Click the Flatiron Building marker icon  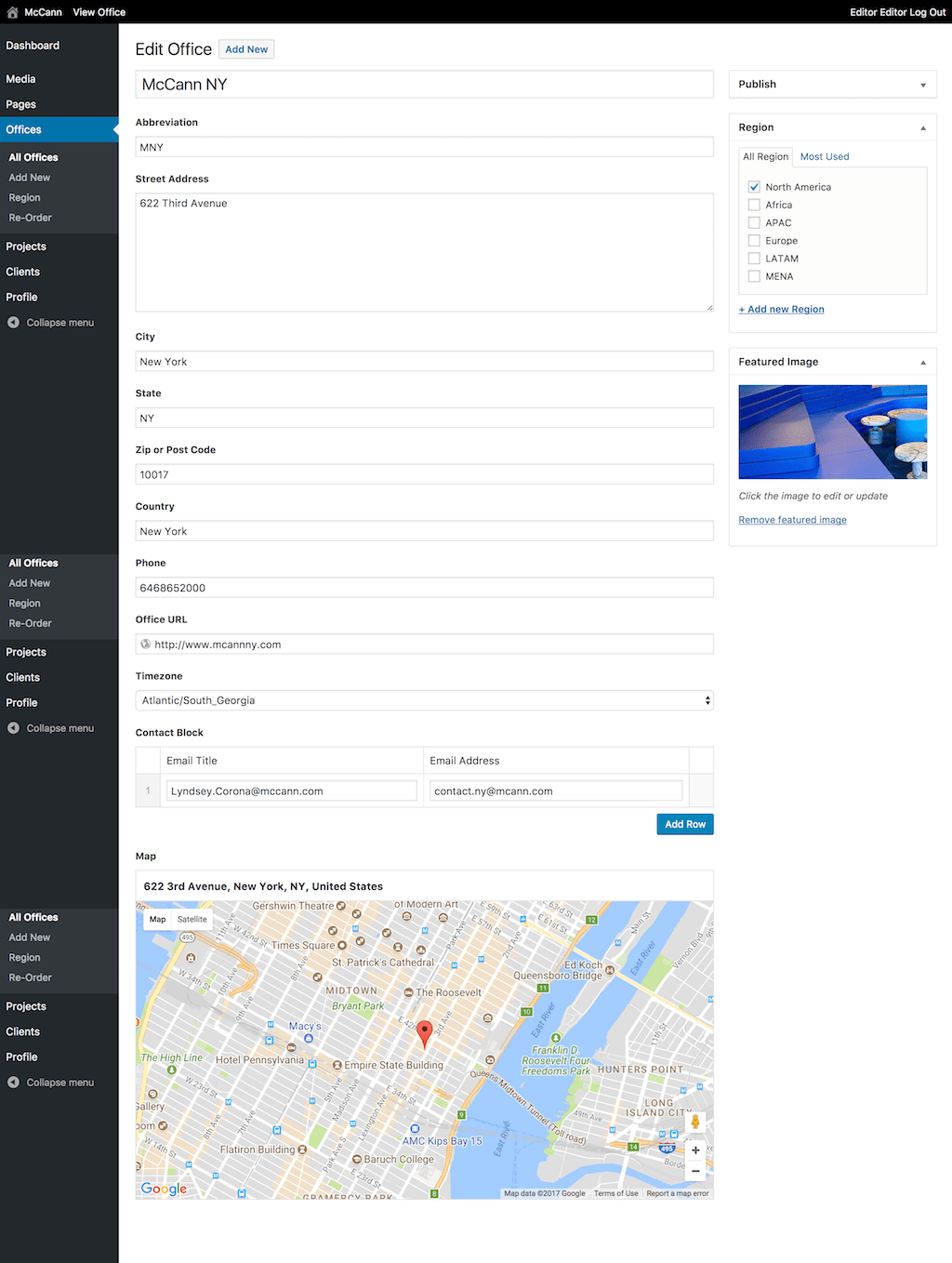coord(302,1150)
